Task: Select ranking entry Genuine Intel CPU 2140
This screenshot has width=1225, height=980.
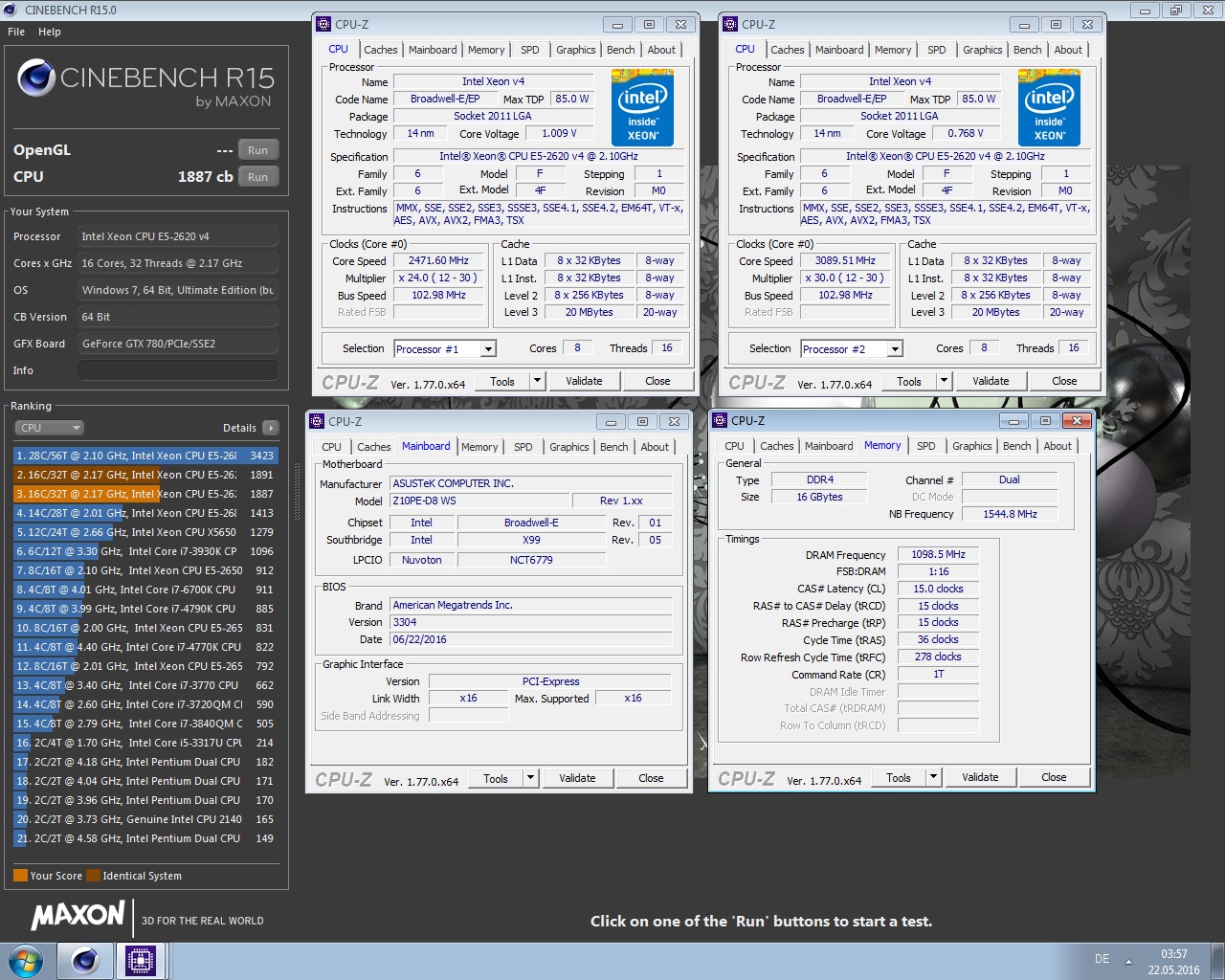Action: 146,819
